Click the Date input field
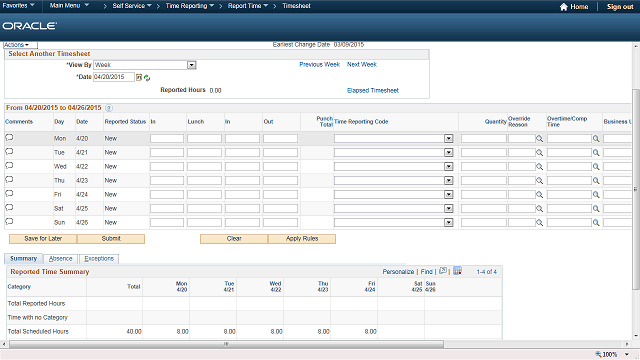 [x=114, y=77]
